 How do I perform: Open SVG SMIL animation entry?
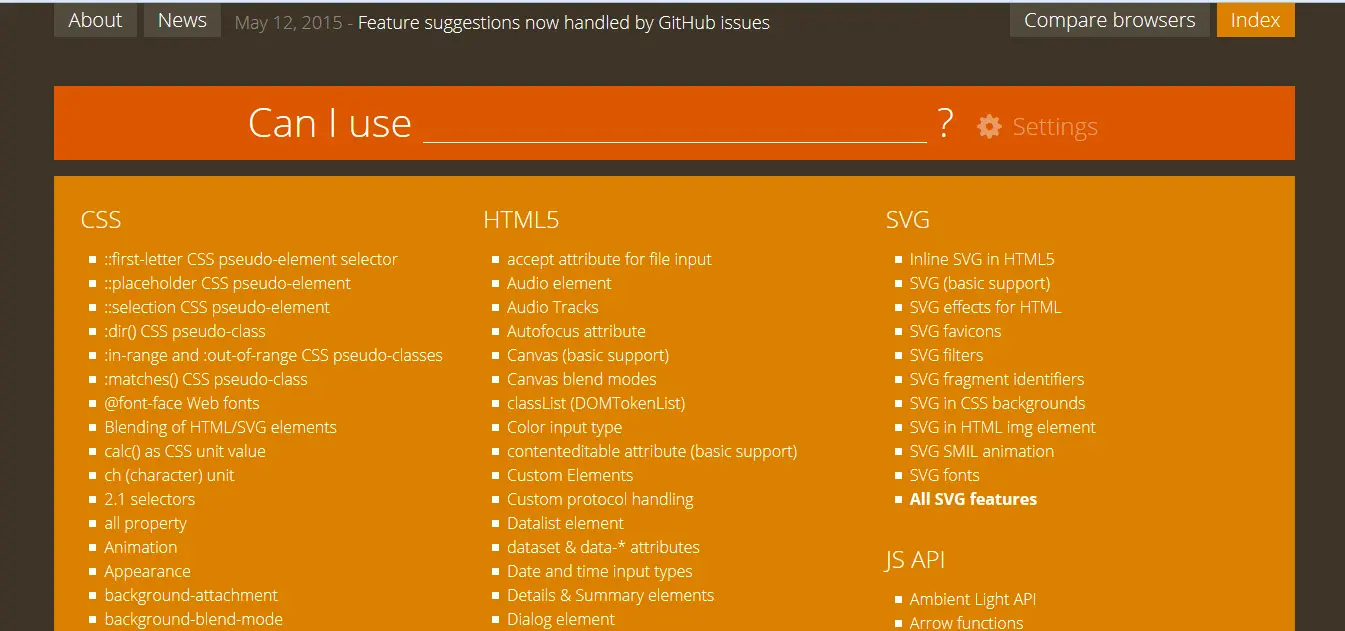pyautogui.click(x=982, y=451)
